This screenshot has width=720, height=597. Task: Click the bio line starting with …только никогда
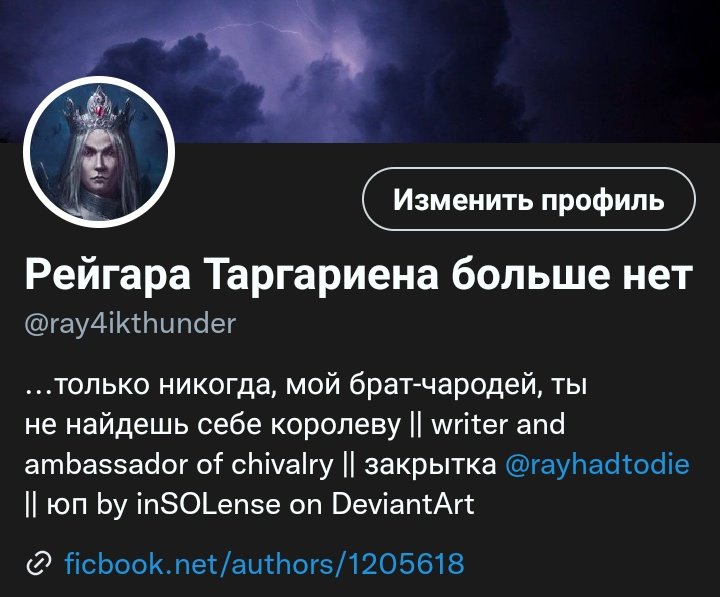306,385
